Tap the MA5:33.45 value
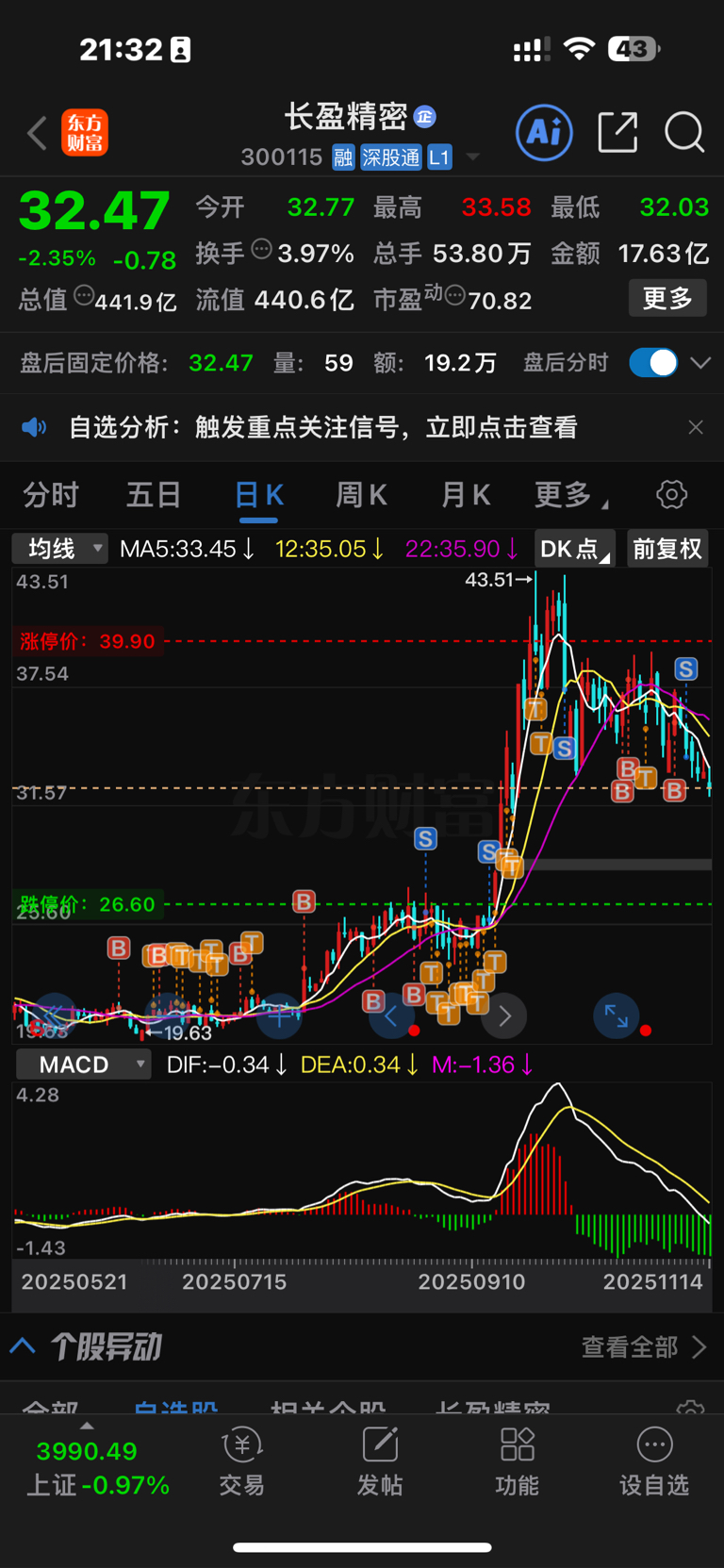Viewport: 724px width, 1568px height. [x=188, y=549]
